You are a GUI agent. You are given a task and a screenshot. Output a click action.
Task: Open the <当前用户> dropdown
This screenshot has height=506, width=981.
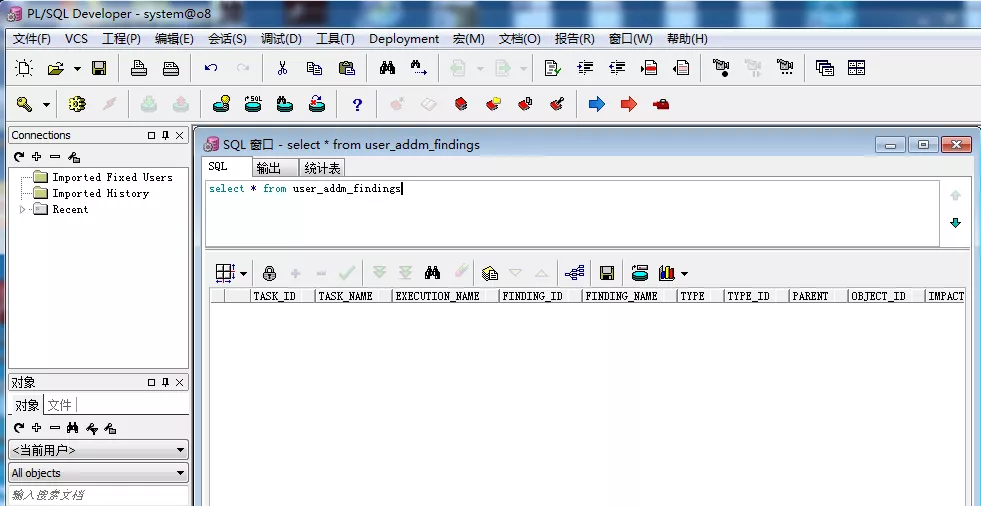(98, 450)
